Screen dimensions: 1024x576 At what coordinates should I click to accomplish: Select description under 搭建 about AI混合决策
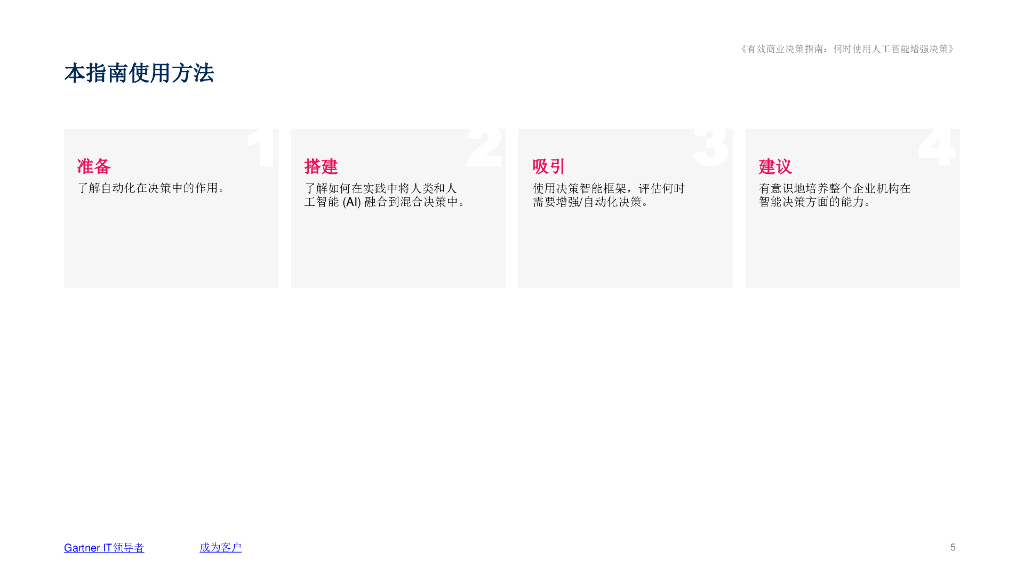(385, 195)
